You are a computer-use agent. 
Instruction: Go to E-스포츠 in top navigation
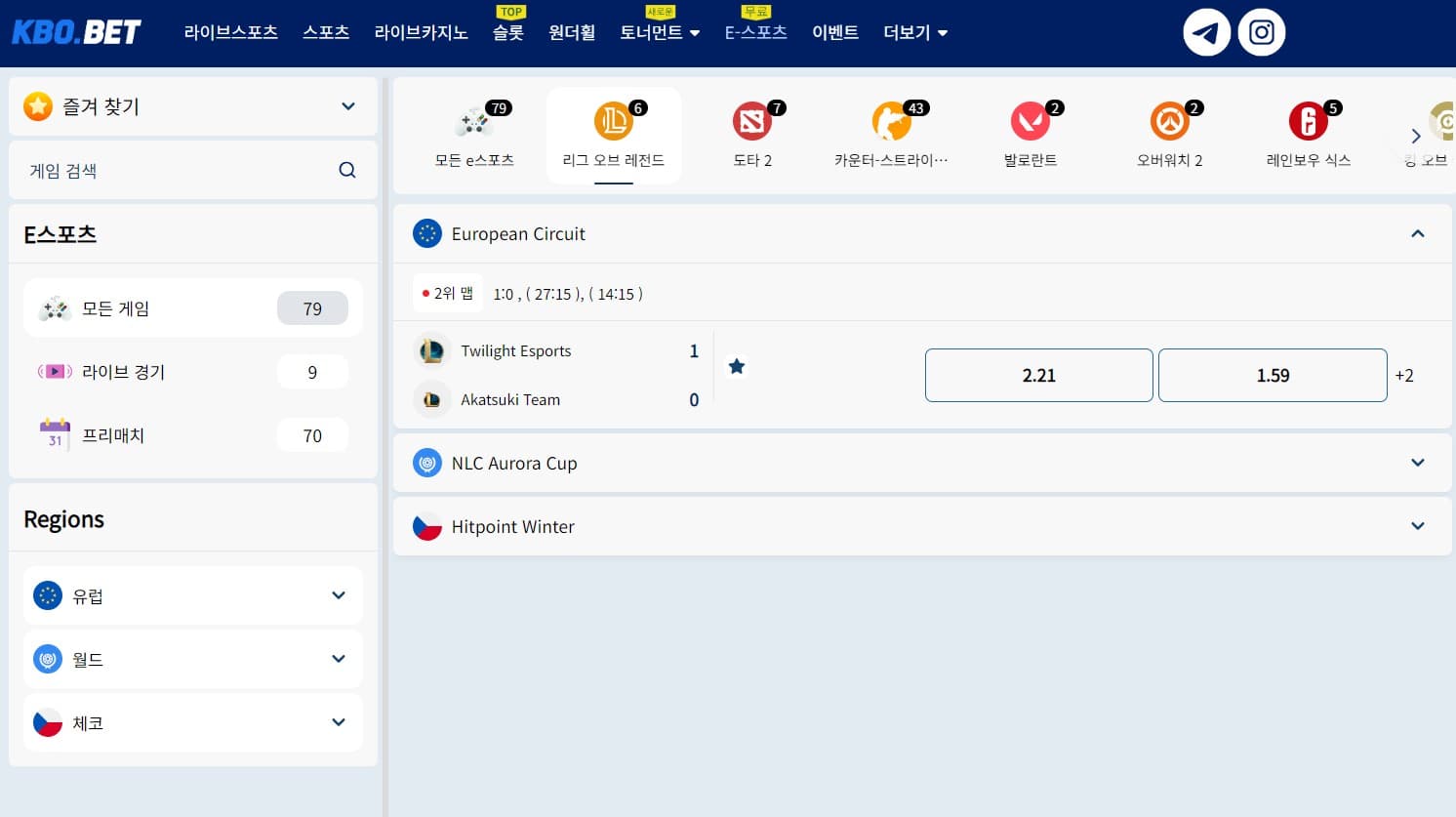756,32
